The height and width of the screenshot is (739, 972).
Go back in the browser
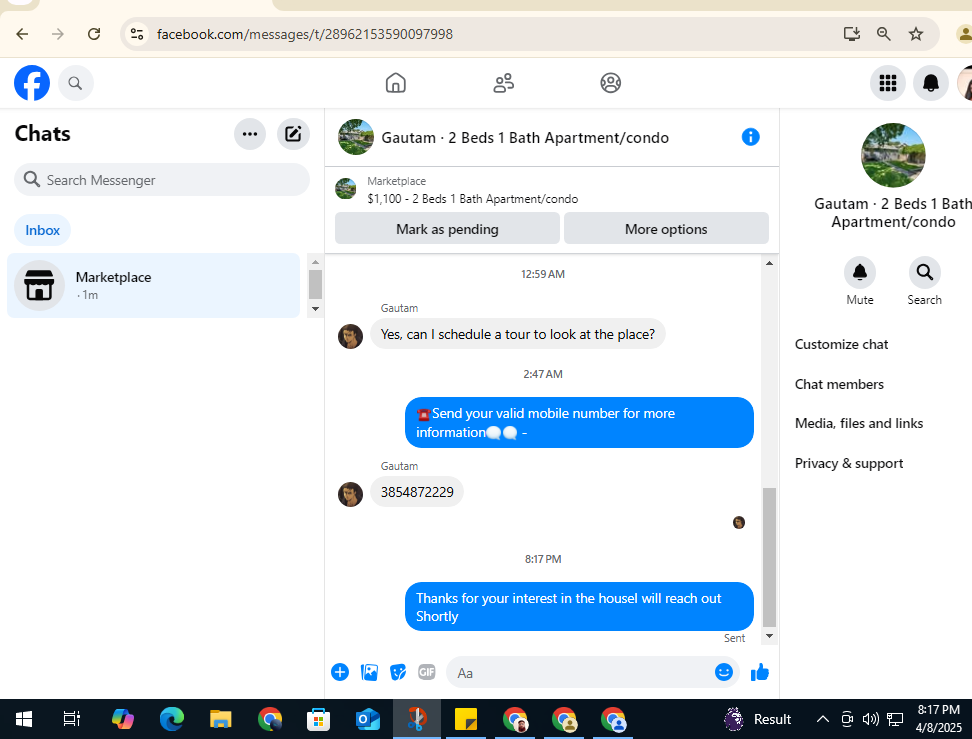click(22, 33)
